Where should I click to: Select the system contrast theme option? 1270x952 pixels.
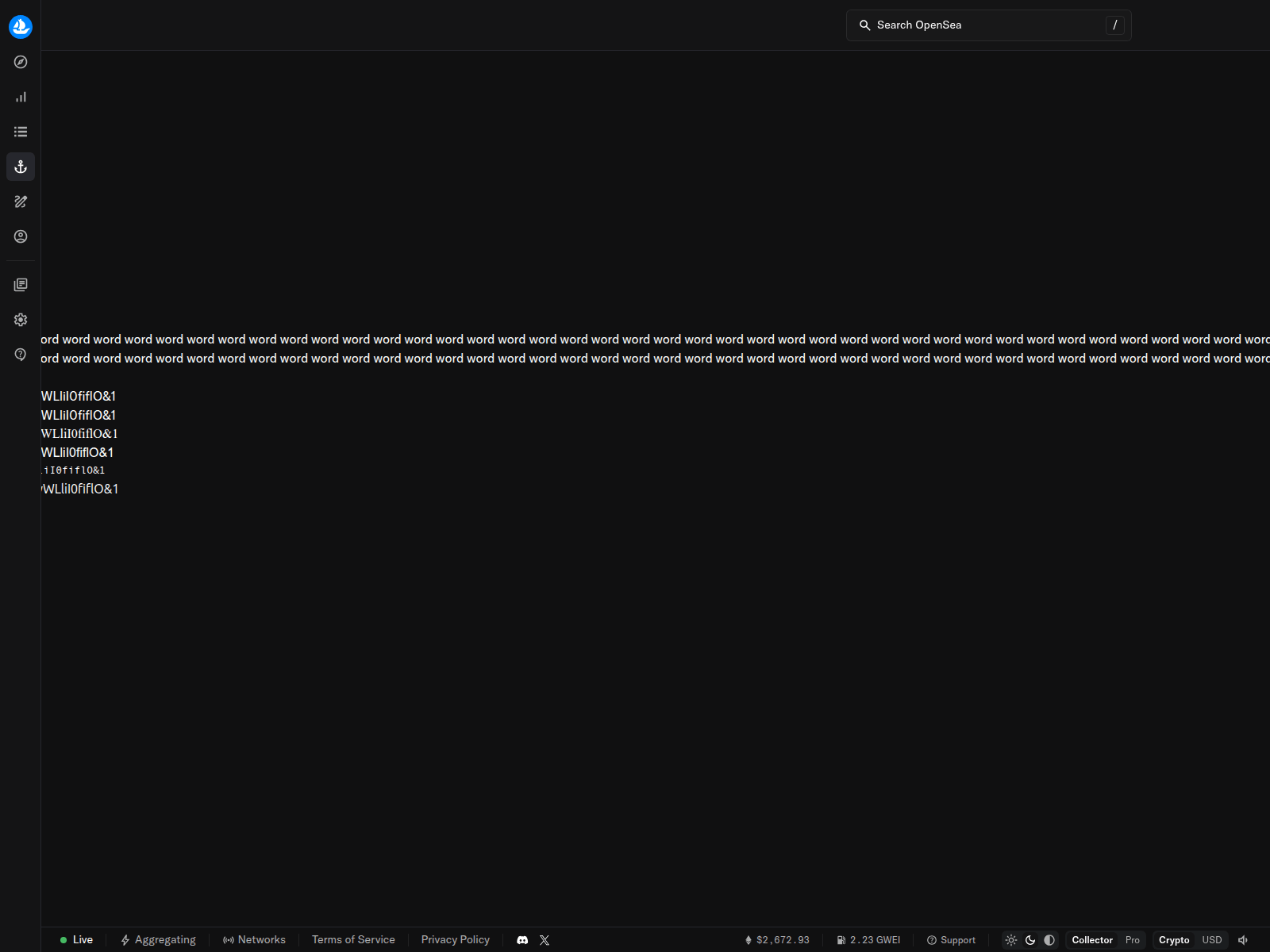1049,940
